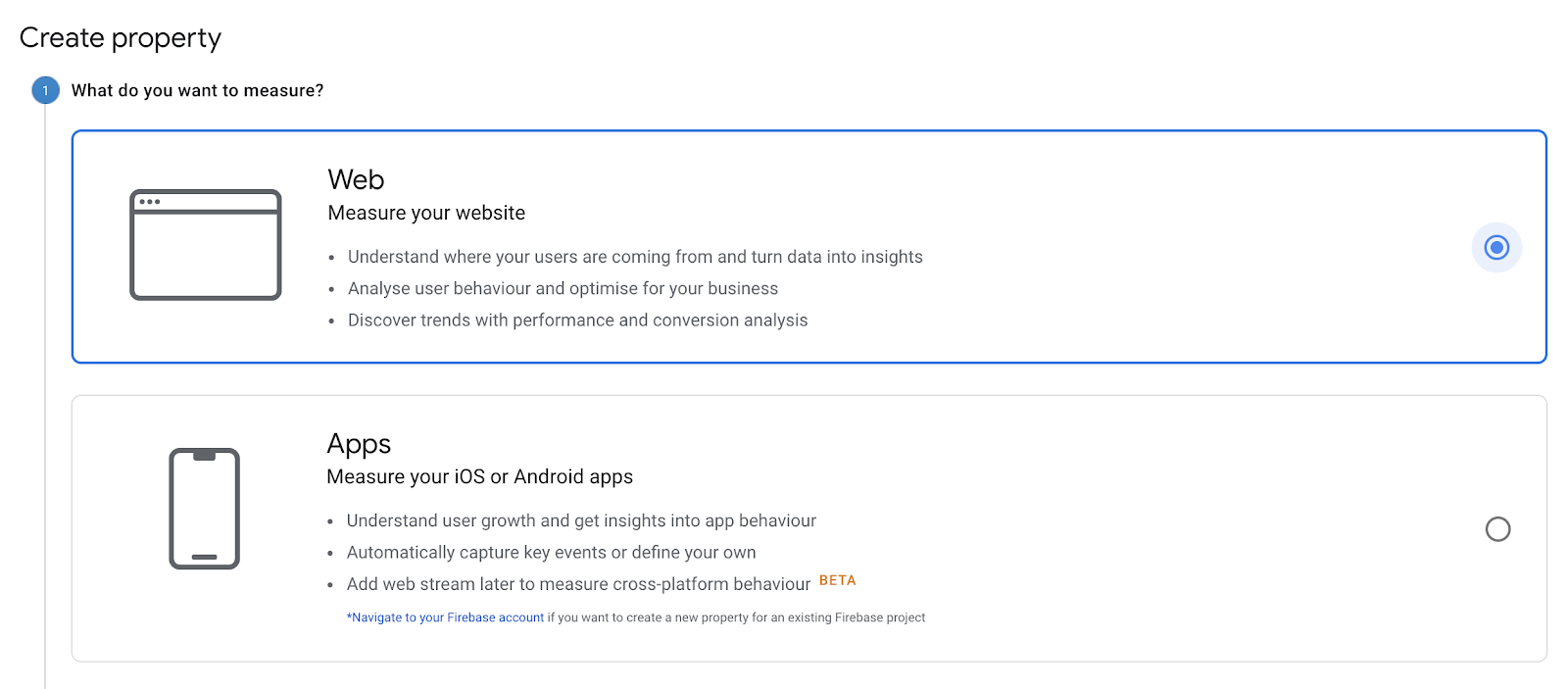Click the "What do you want to measure?" step label
The height and width of the screenshot is (689, 1568).
[197, 90]
